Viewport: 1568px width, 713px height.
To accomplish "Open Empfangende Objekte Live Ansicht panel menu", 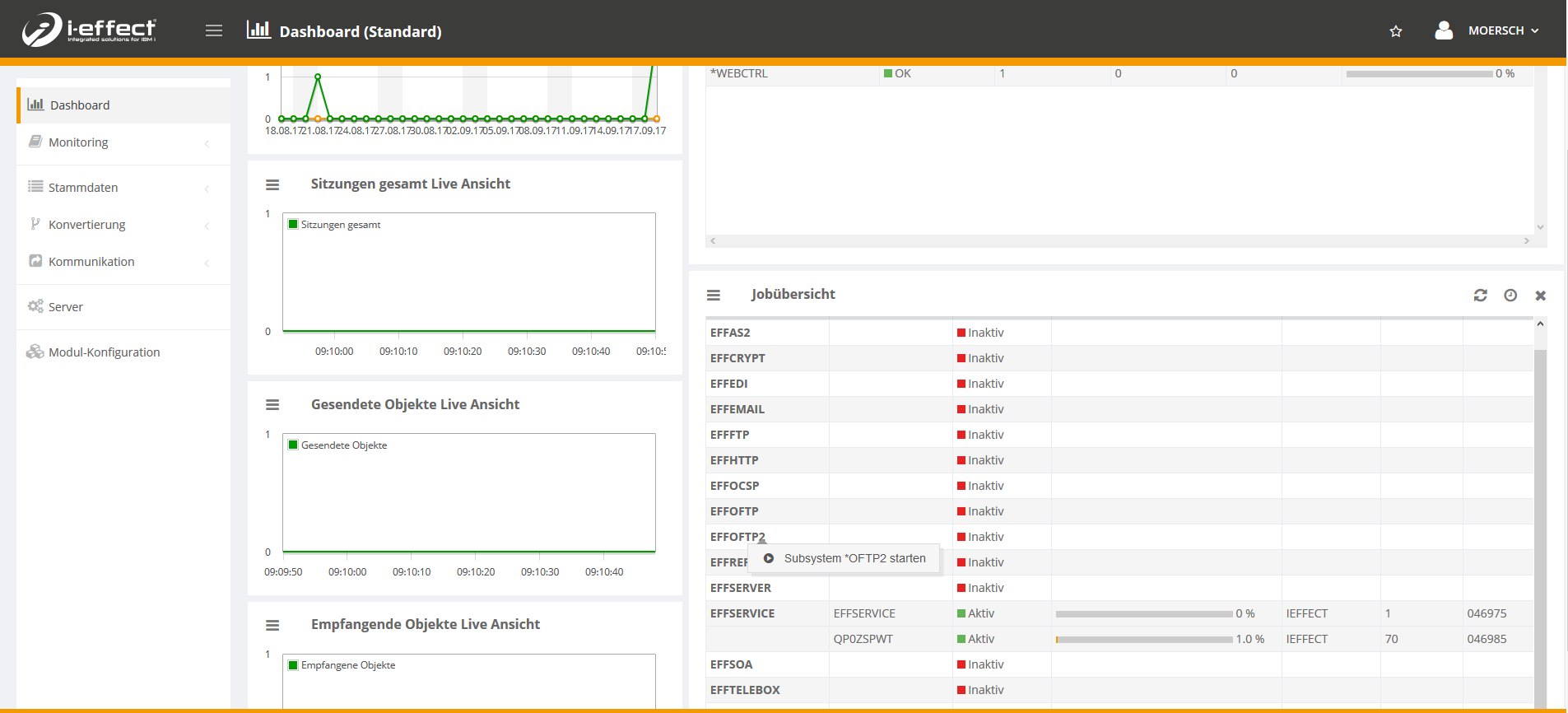I will click(272, 626).
